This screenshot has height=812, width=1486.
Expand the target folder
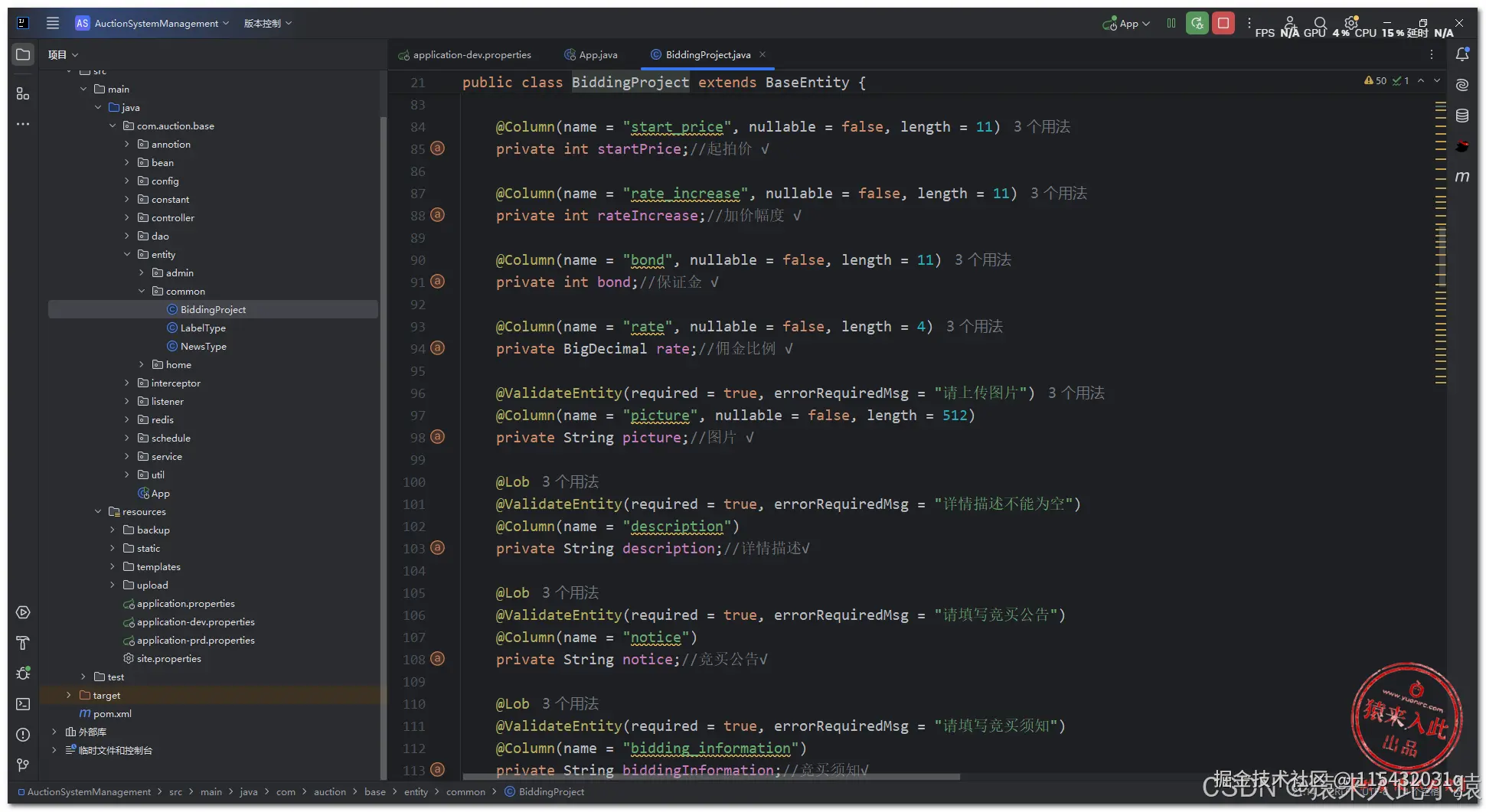pyautogui.click(x=69, y=695)
